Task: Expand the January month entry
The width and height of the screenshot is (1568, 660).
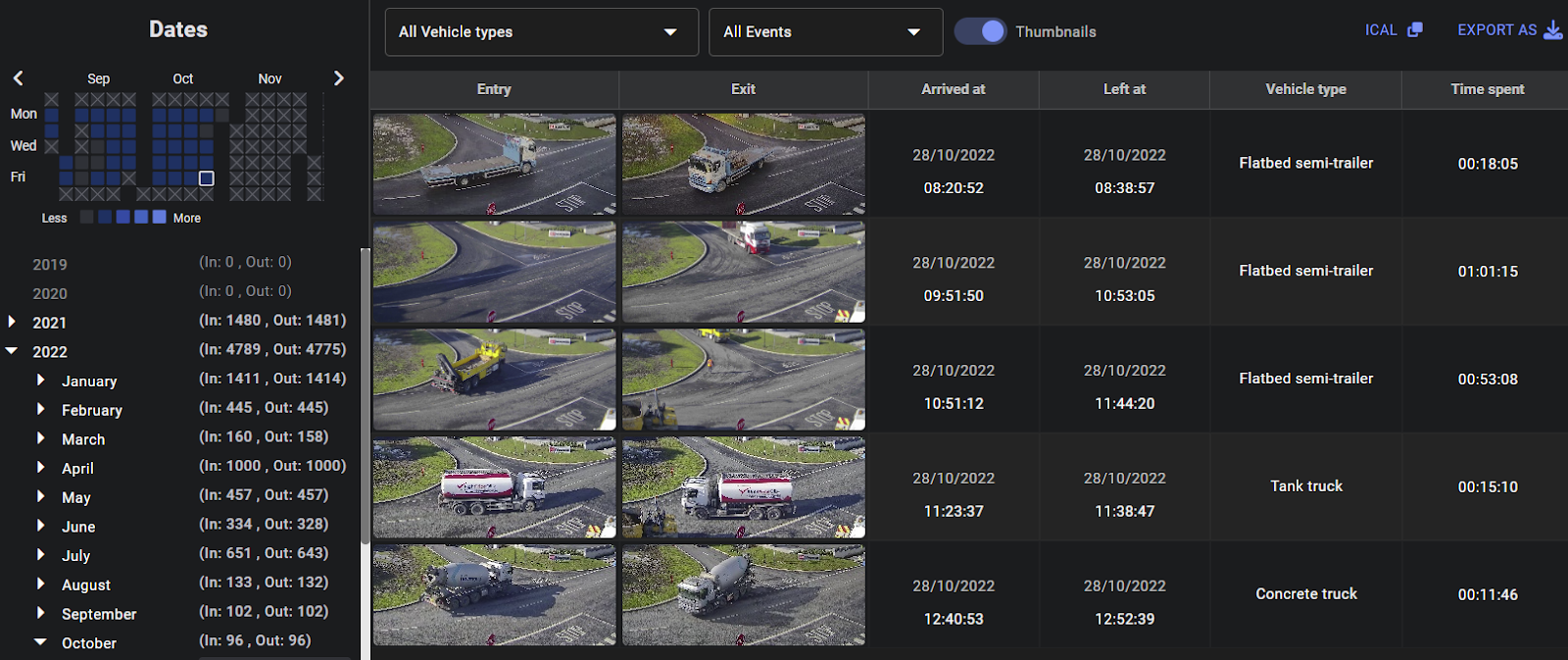Action: pyautogui.click(x=40, y=381)
